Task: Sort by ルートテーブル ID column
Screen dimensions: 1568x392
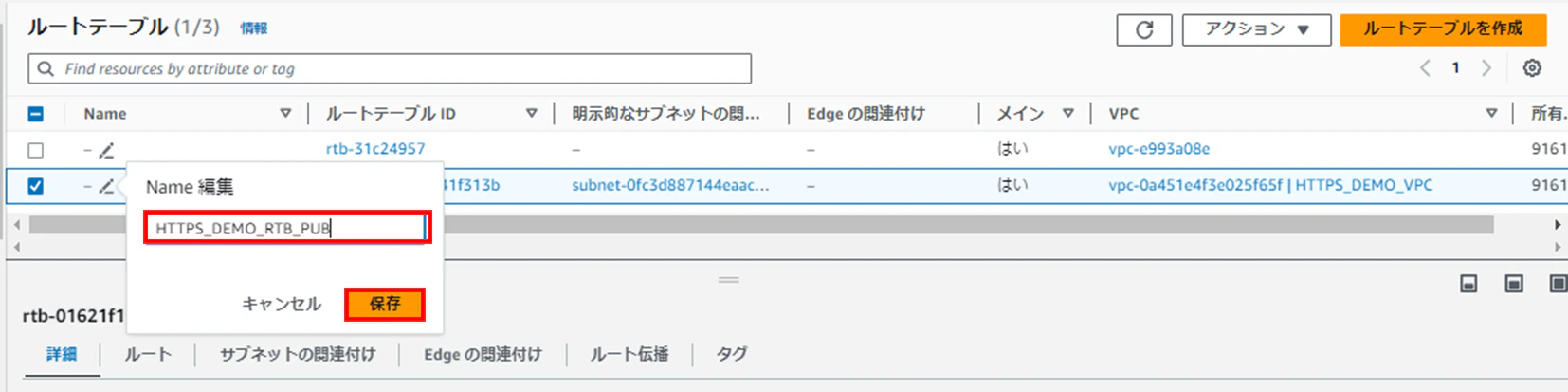Action: pos(532,113)
